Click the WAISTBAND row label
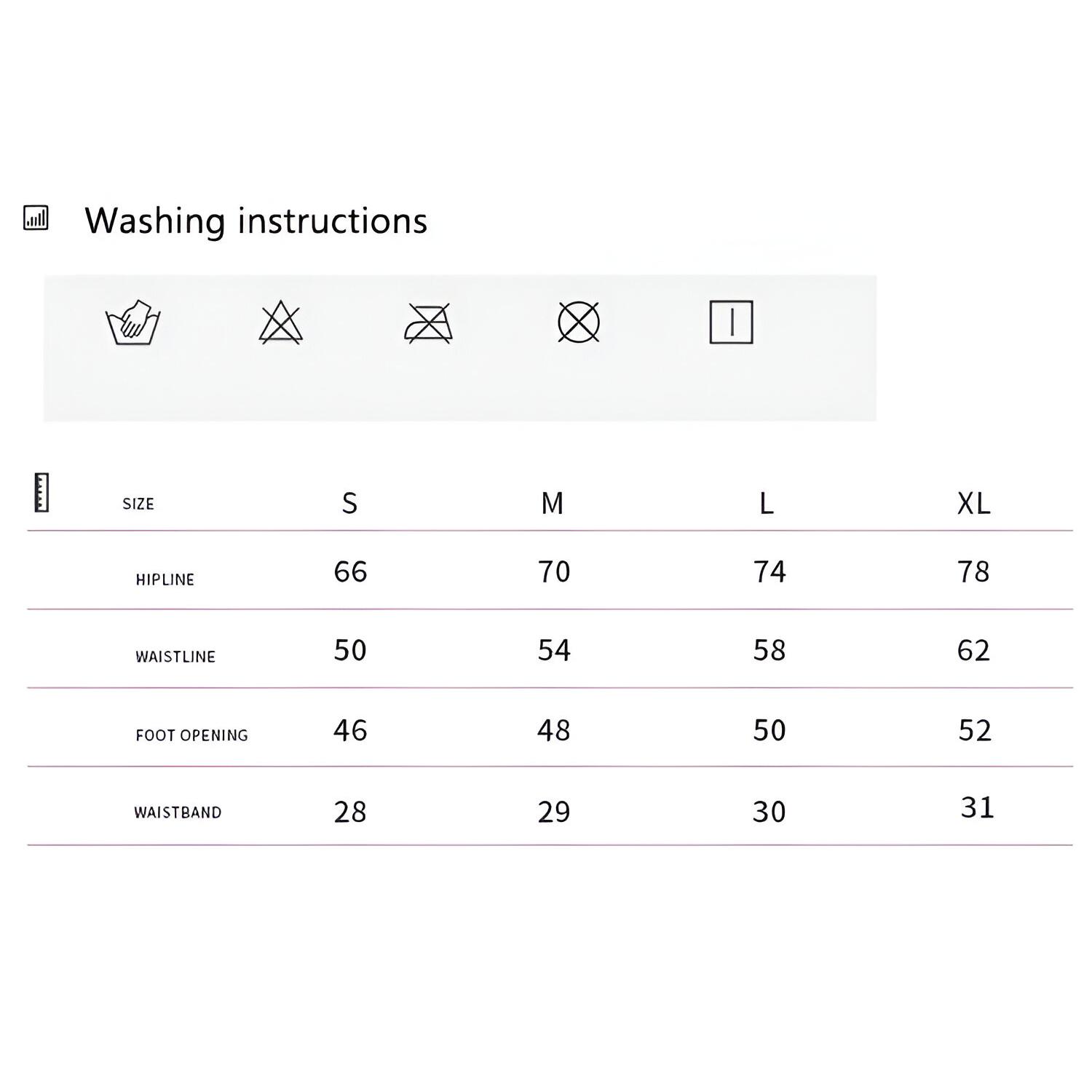The width and height of the screenshot is (1092, 1092). pos(178,812)
